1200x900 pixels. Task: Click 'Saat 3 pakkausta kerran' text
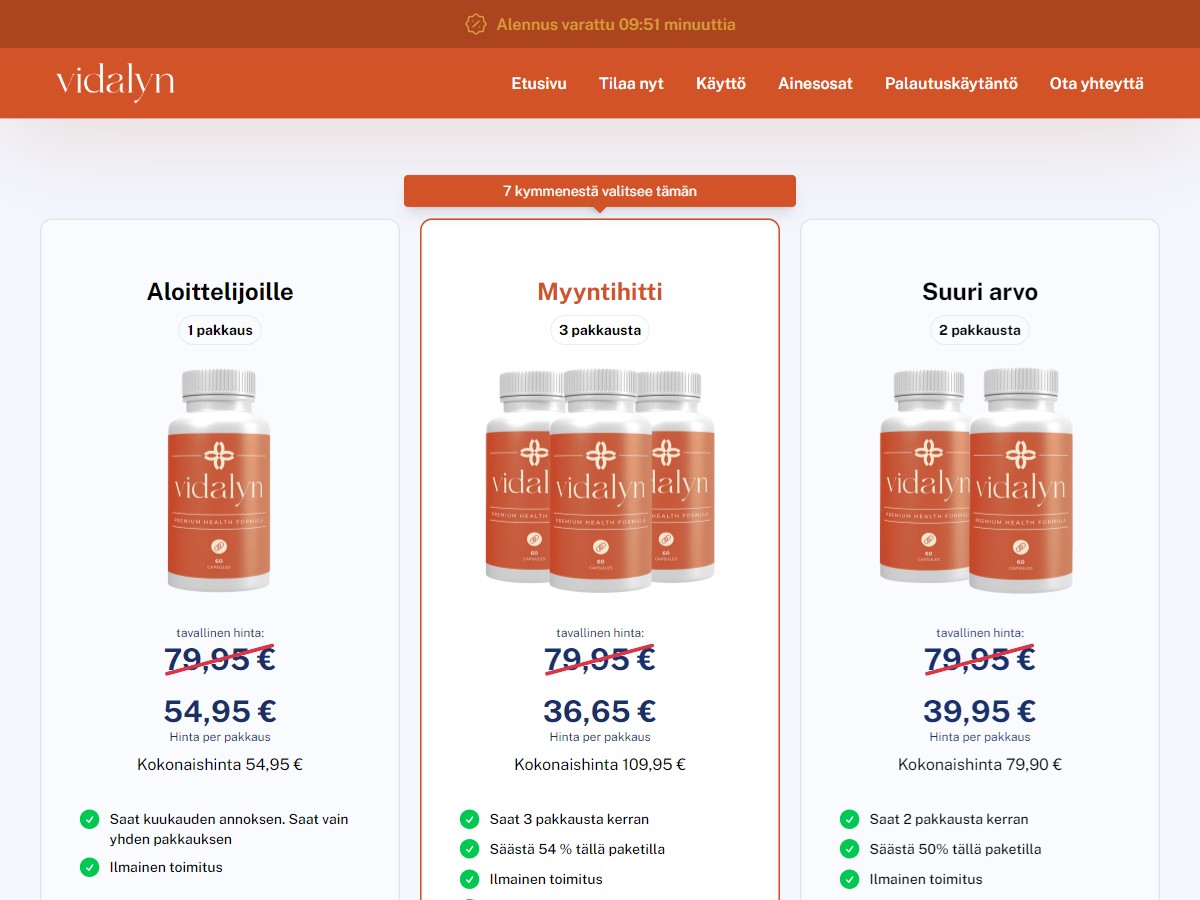pos(569,819)
